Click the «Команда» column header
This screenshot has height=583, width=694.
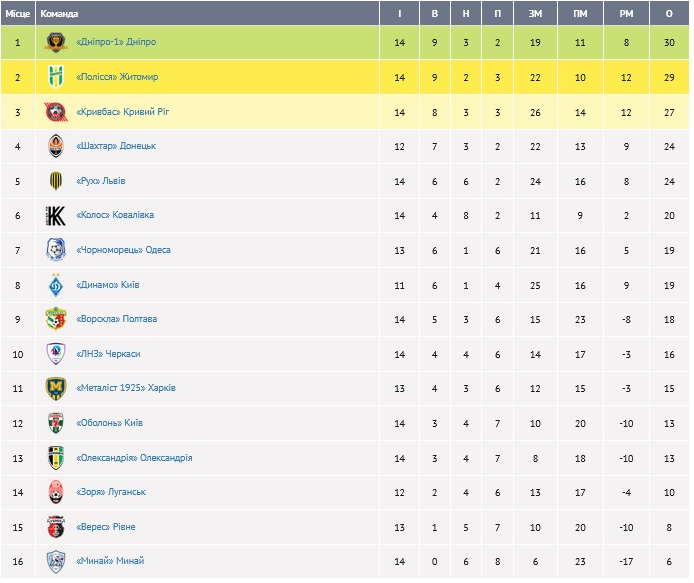[x=59, y=14]
